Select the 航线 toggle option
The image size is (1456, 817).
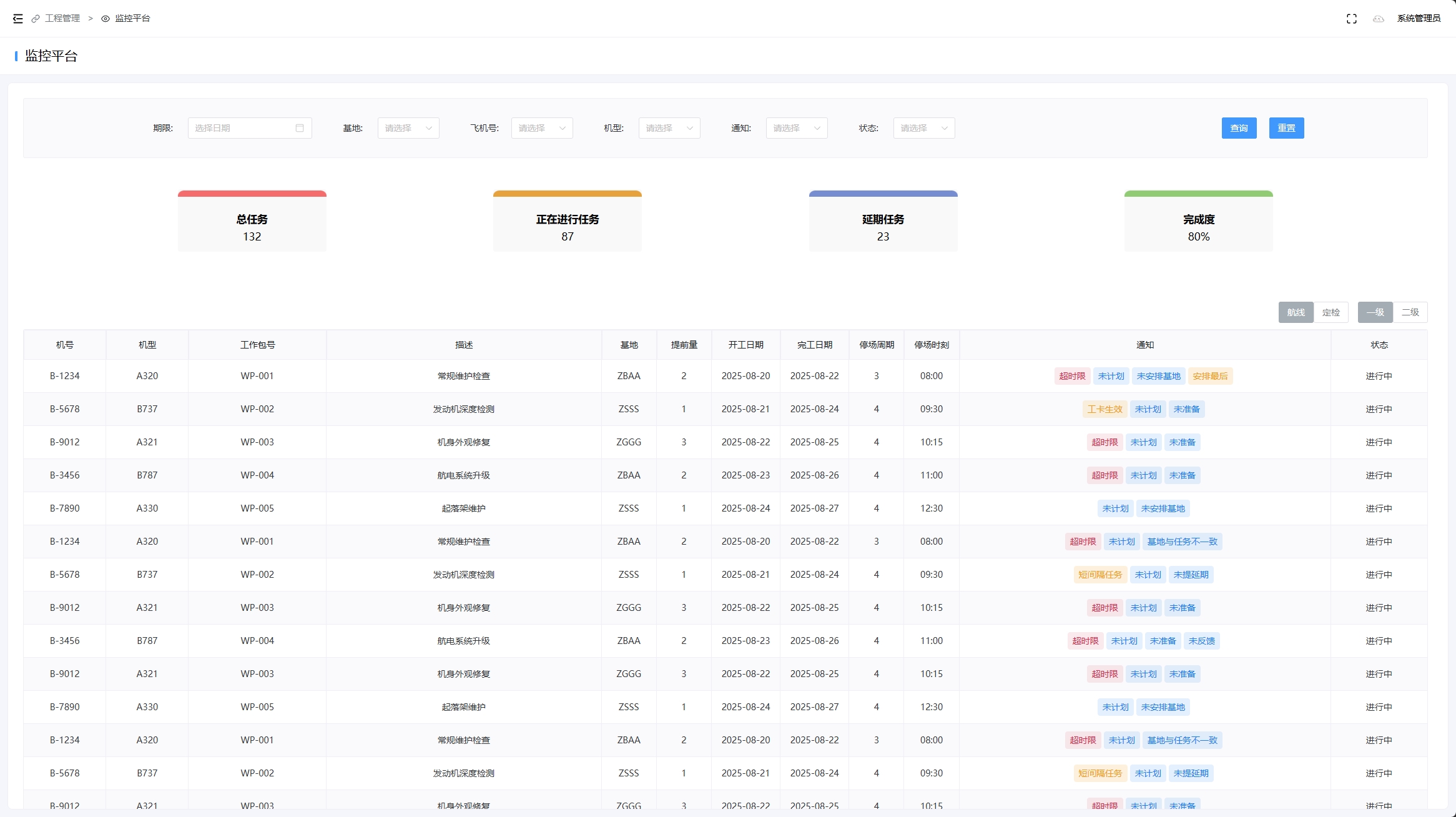[1296, 312]
